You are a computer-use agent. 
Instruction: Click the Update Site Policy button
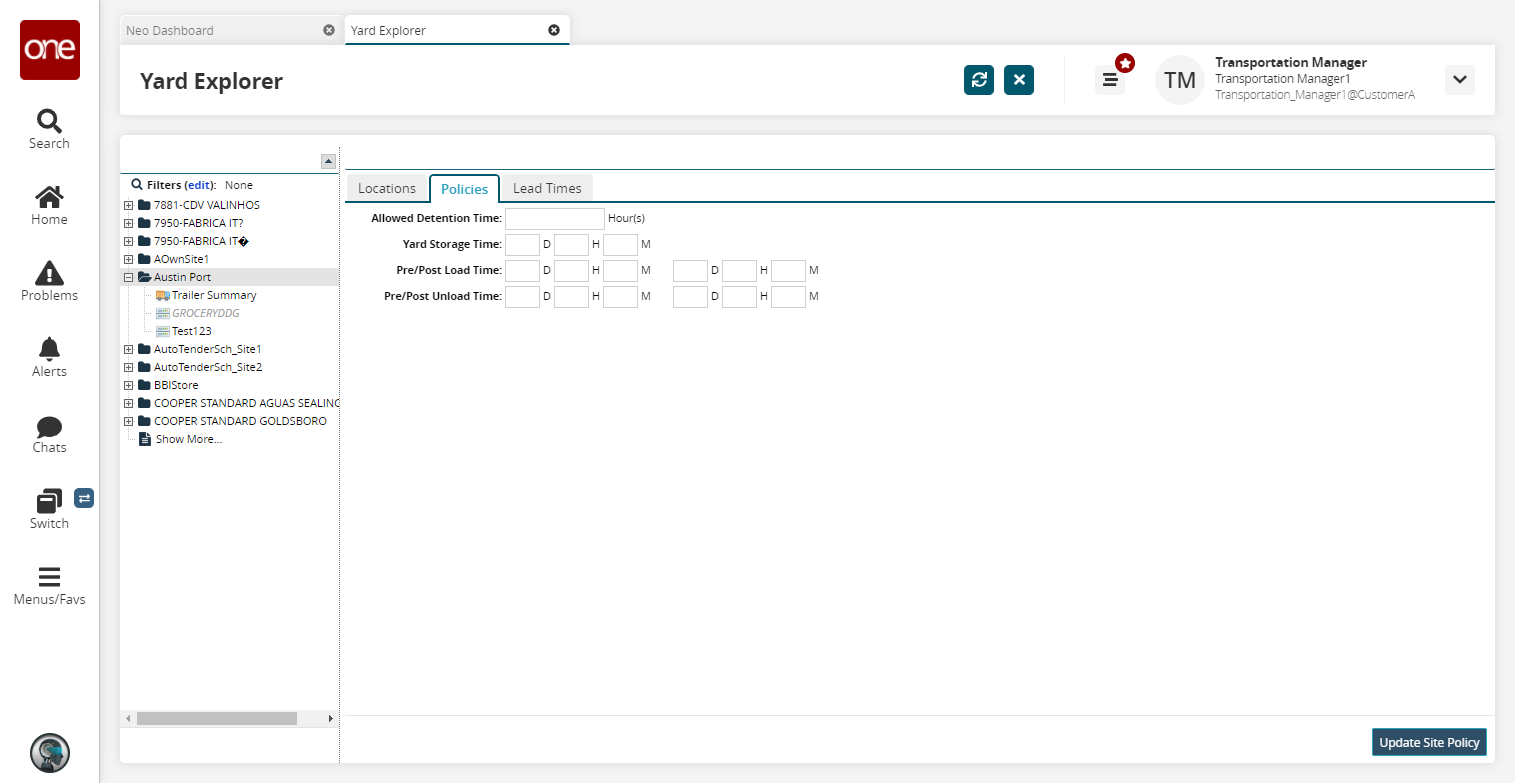(x=1428, y=742)
